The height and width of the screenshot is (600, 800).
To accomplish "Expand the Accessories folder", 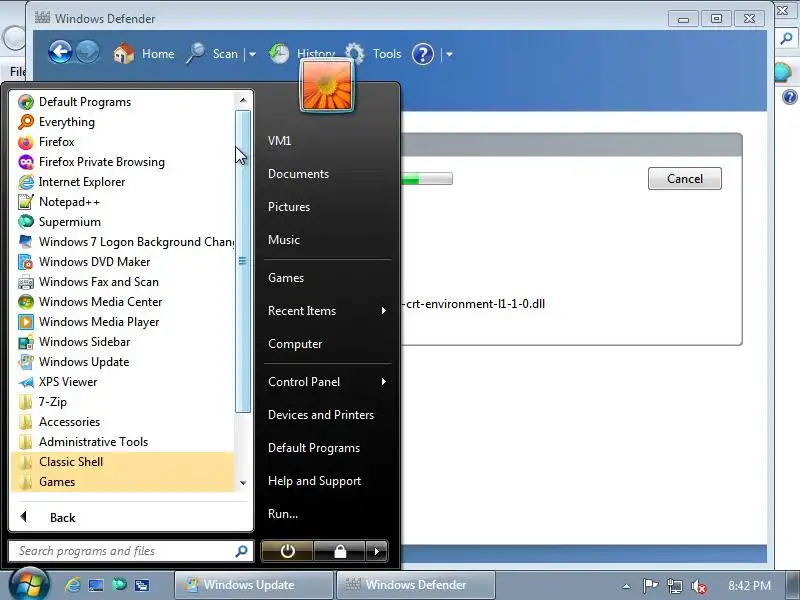I will [x=122, y=421].
